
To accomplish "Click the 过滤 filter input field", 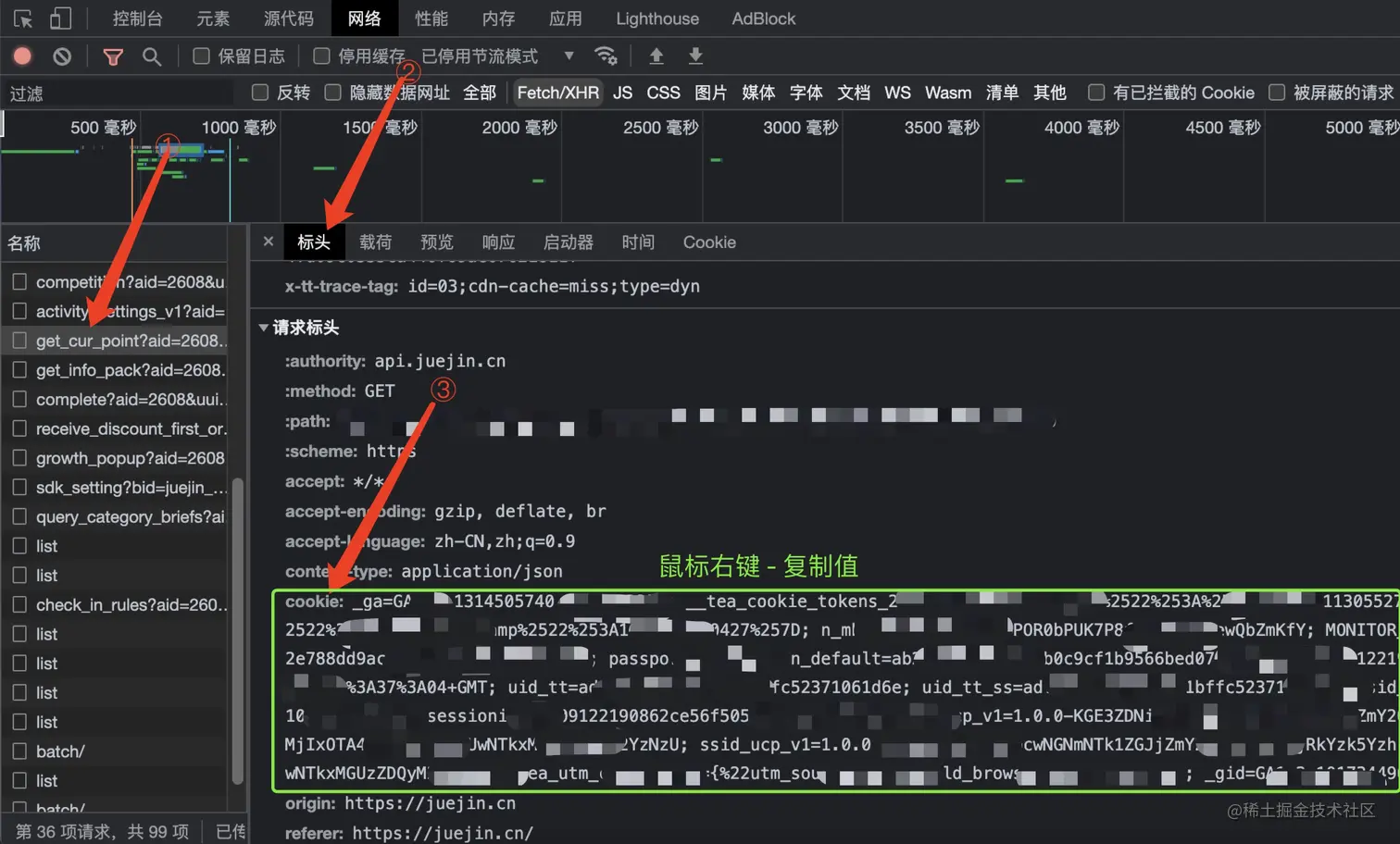I will pyautogui.click(x=119, y=93).
